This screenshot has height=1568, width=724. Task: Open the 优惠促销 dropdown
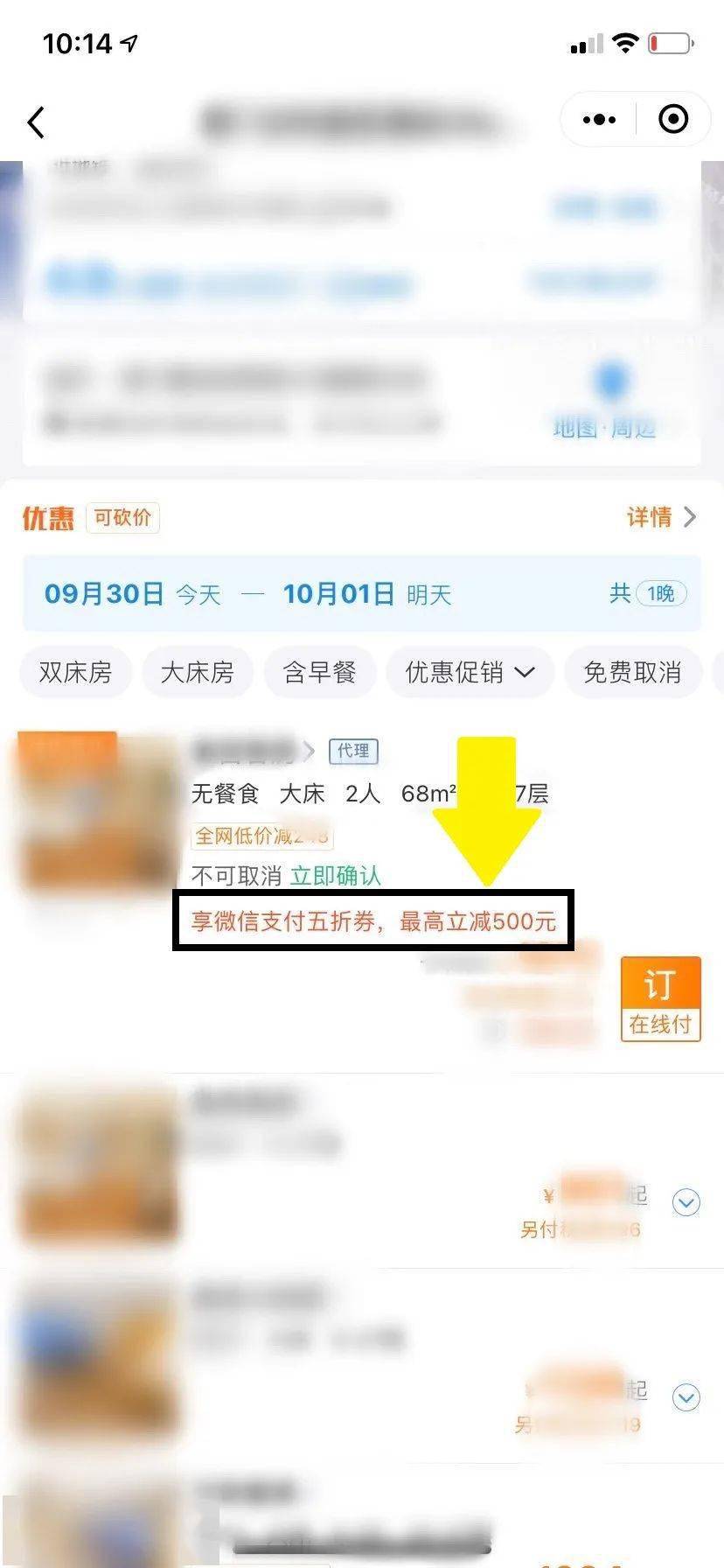click(x=470, y=672)
